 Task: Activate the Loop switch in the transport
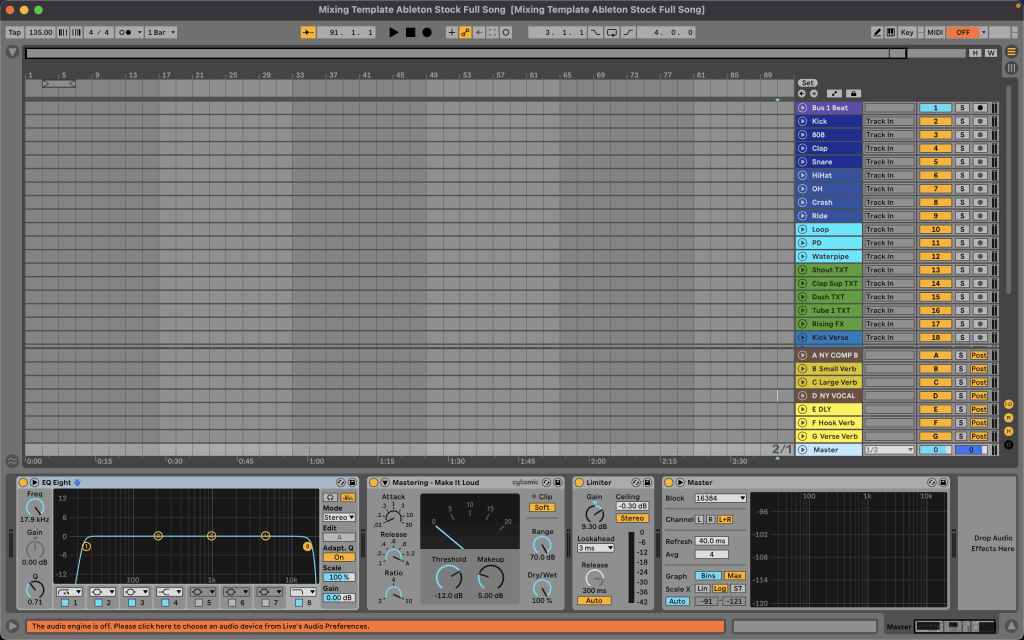[611, 32]
